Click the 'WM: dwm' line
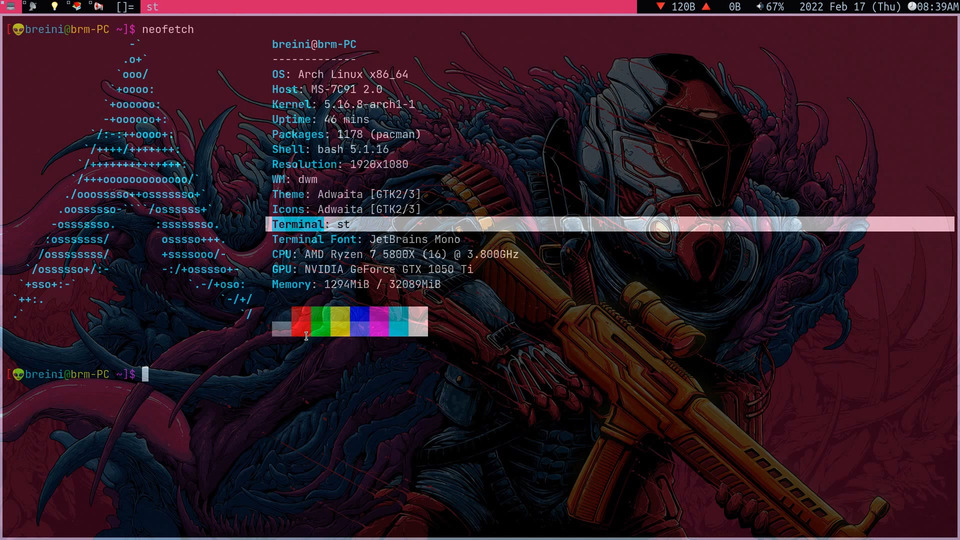 tap(294, 179)
